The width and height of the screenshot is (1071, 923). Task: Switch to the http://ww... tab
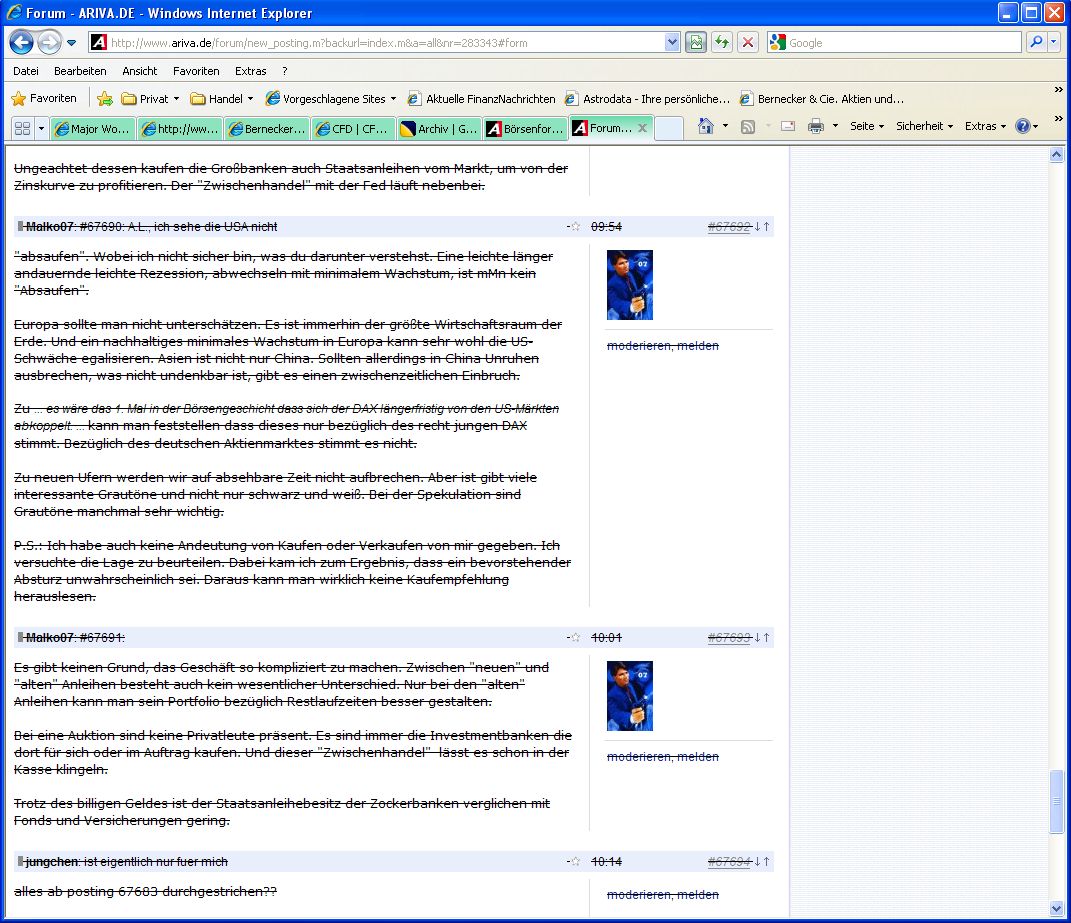coord(180,128)
